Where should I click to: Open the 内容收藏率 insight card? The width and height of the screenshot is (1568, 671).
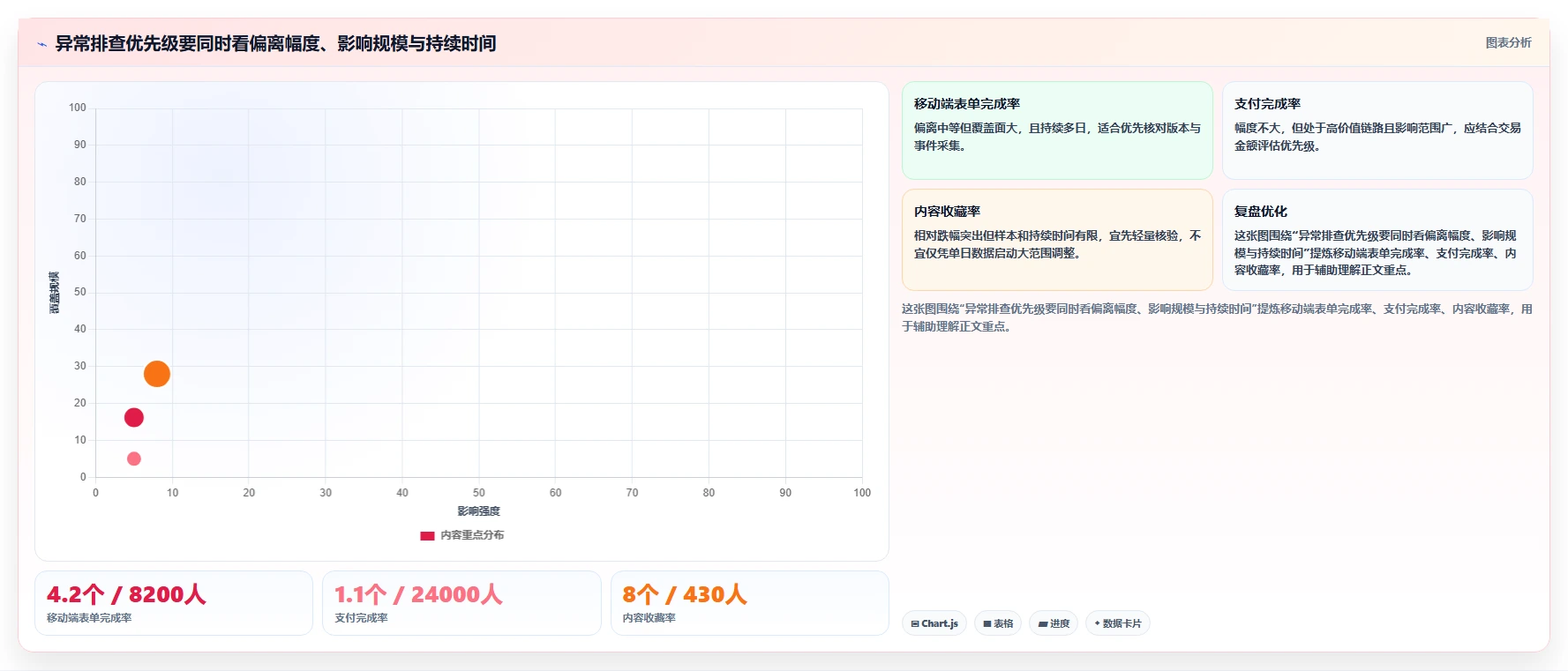click(x=1057, y=240)
